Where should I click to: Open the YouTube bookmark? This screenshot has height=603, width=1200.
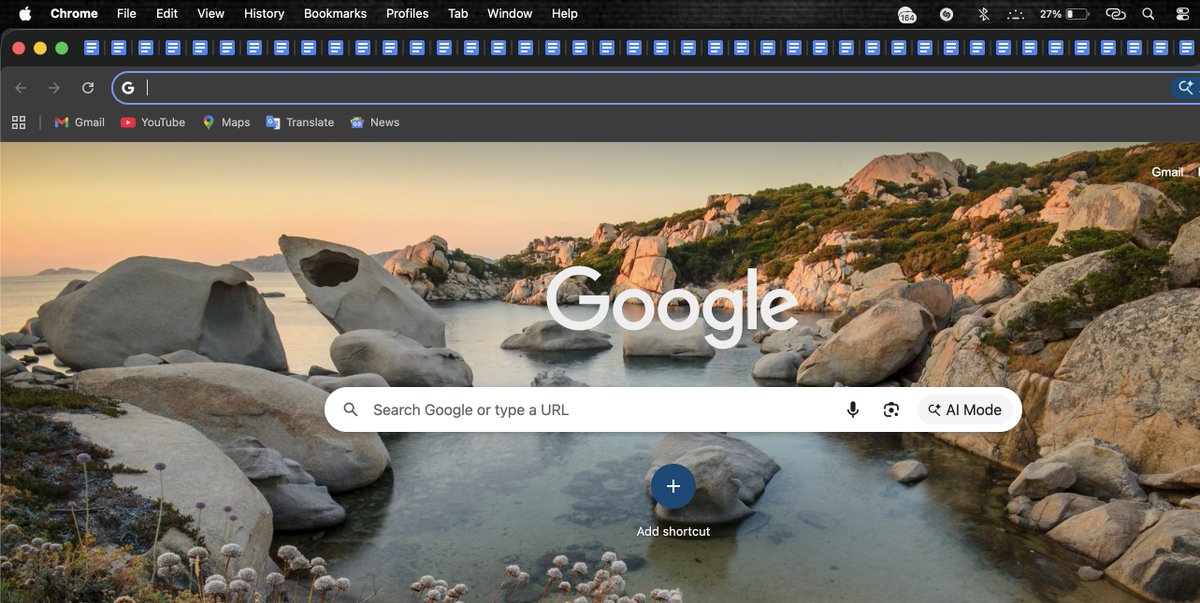(153, 122)
